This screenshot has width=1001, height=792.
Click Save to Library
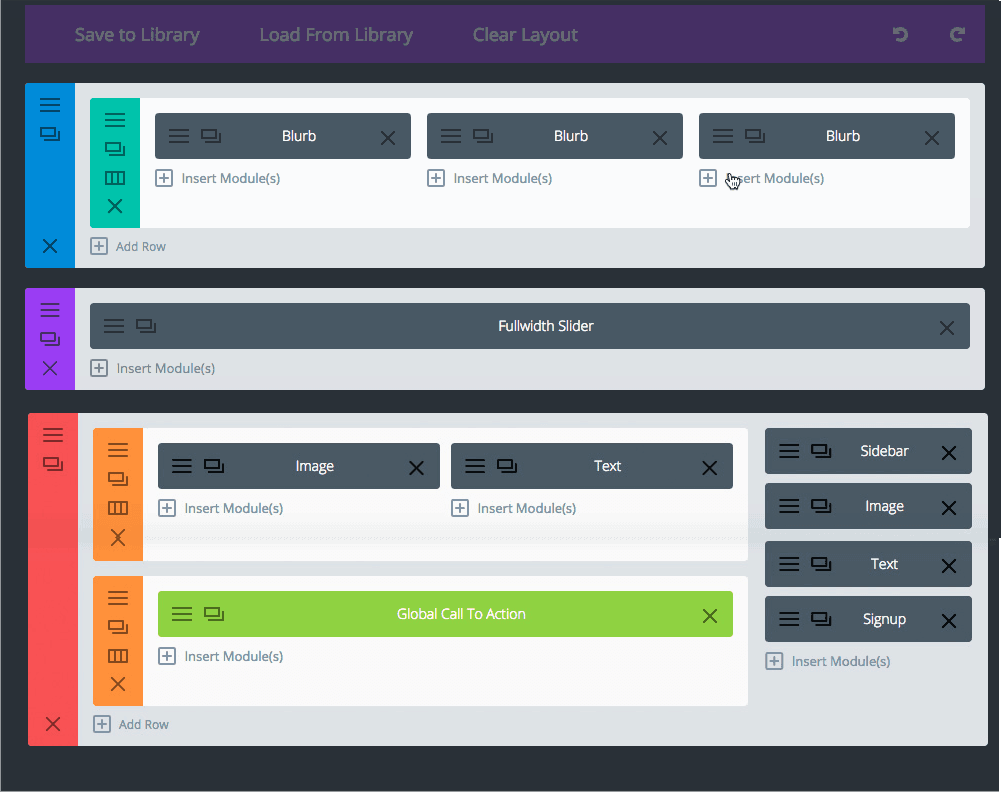(137, 34)
